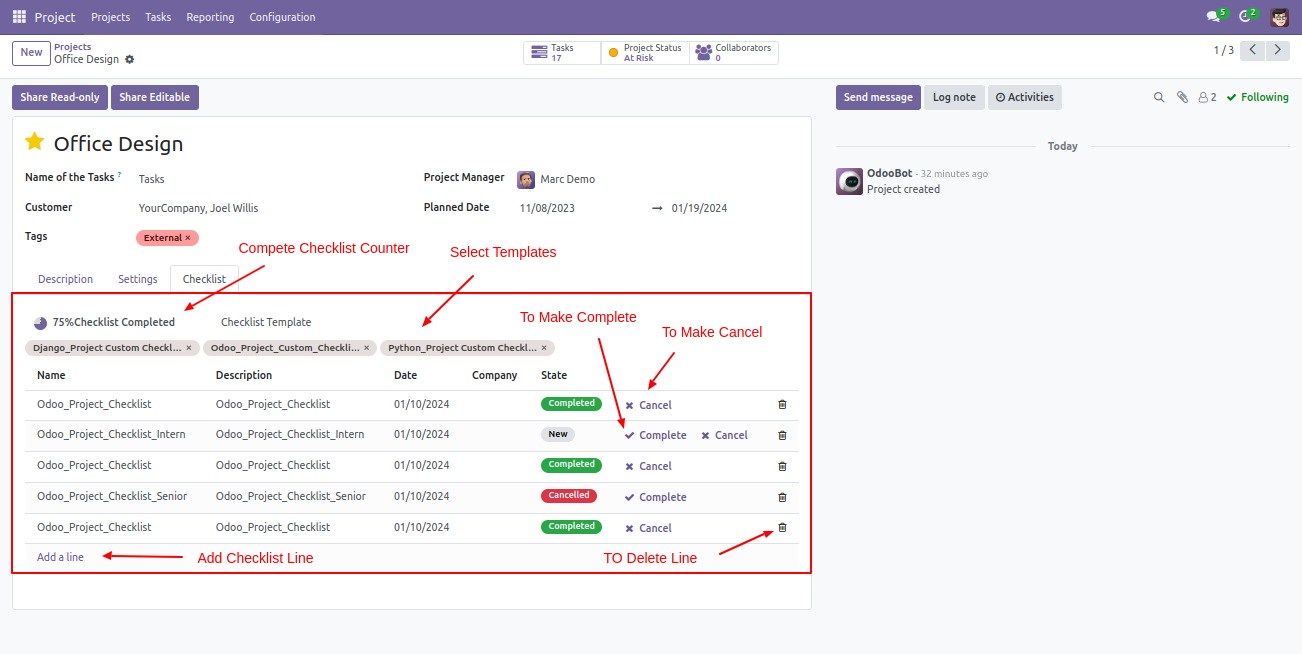Go to the previous record arrow
Viewport: 1302px width, 654px height.
click(x=1252, y=50)
